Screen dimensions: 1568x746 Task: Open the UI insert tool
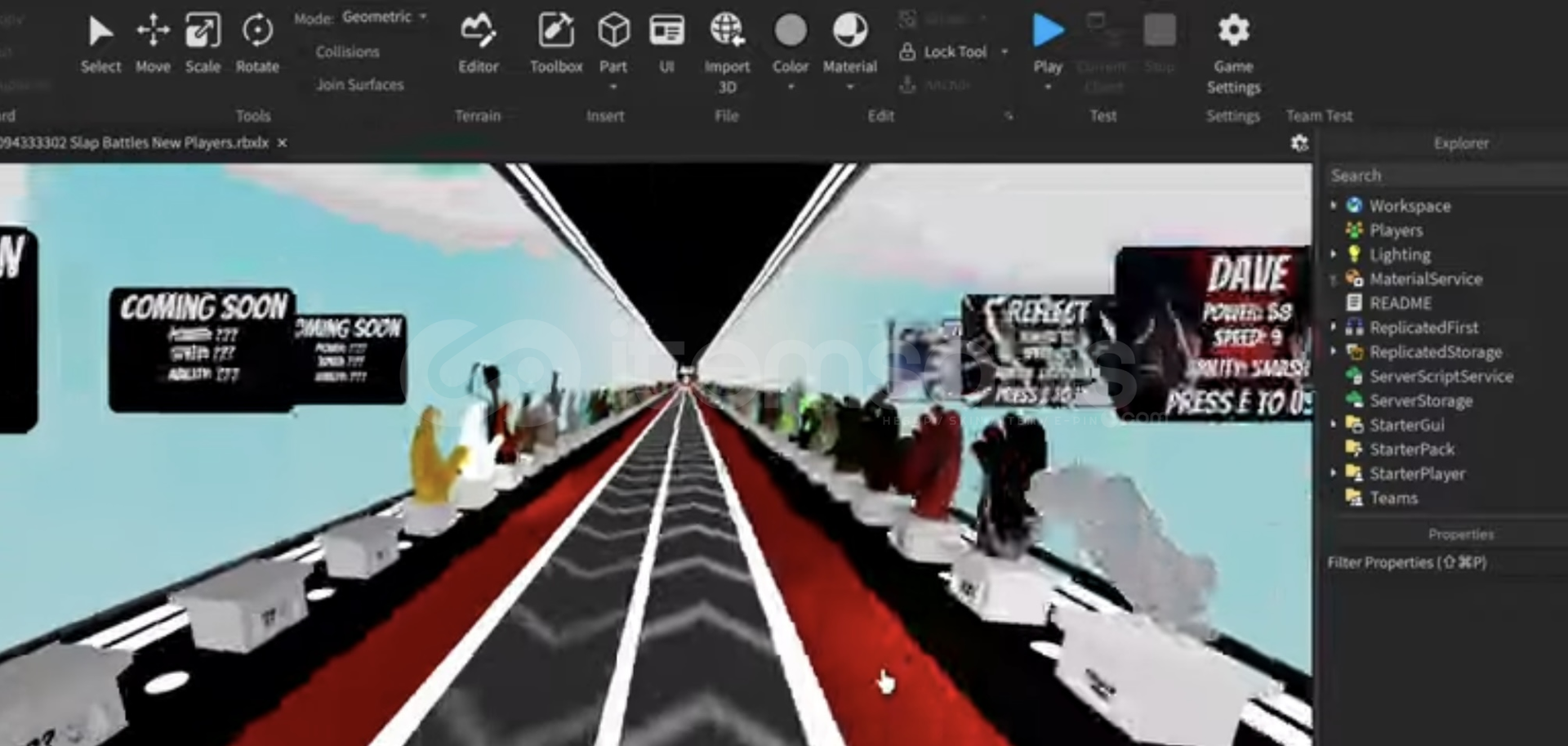(666, 44)
